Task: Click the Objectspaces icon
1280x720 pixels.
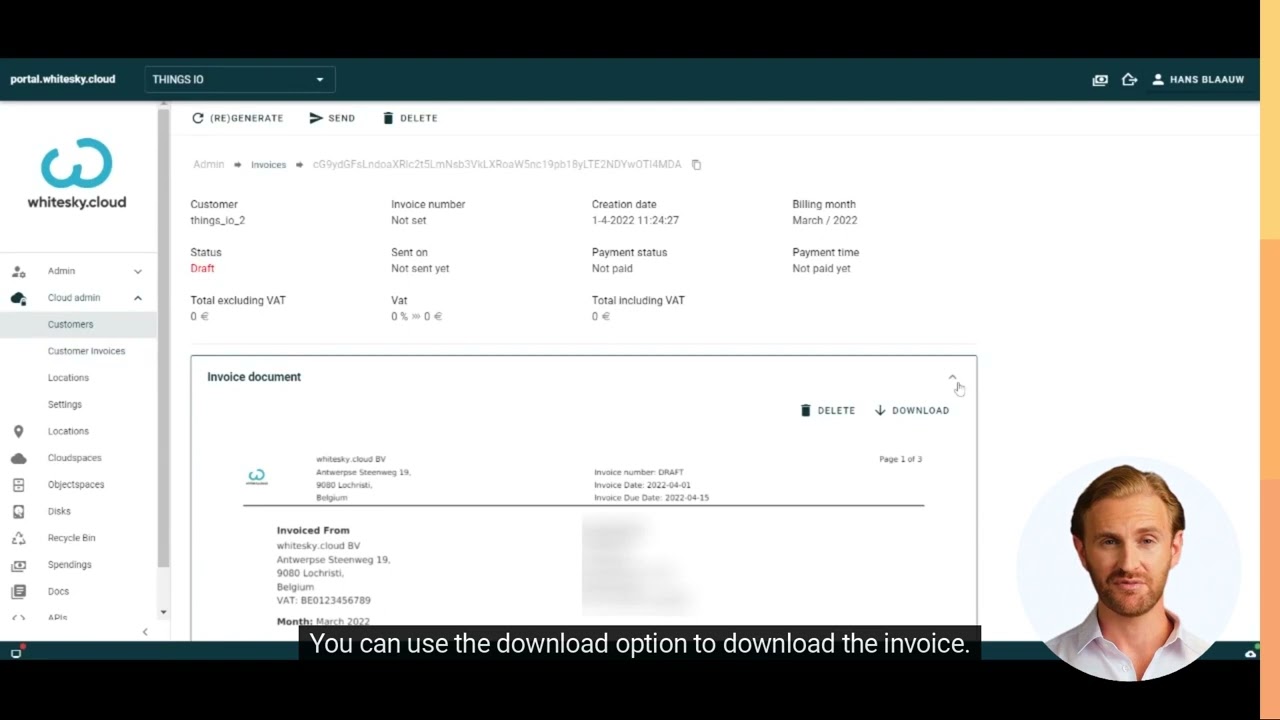Action: pos(18,485)
